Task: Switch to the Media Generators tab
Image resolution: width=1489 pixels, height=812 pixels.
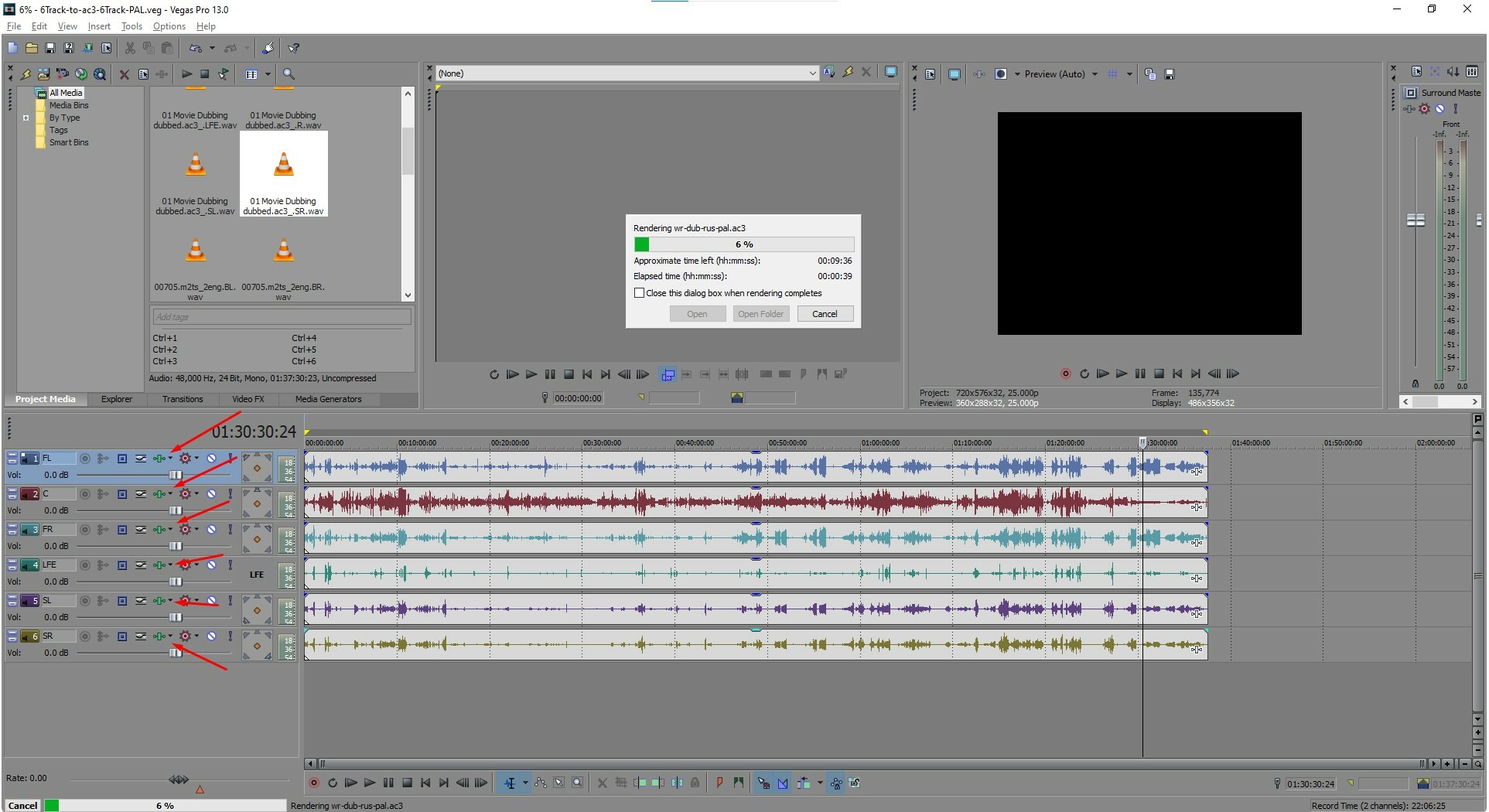Action: (x=328, y=399)
